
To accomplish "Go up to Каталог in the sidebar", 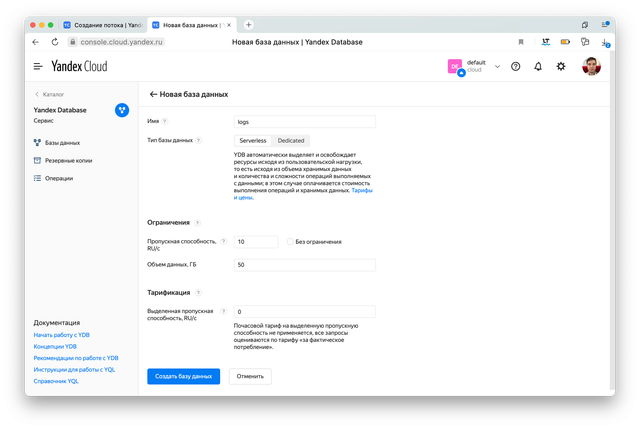I will (48, 94).
